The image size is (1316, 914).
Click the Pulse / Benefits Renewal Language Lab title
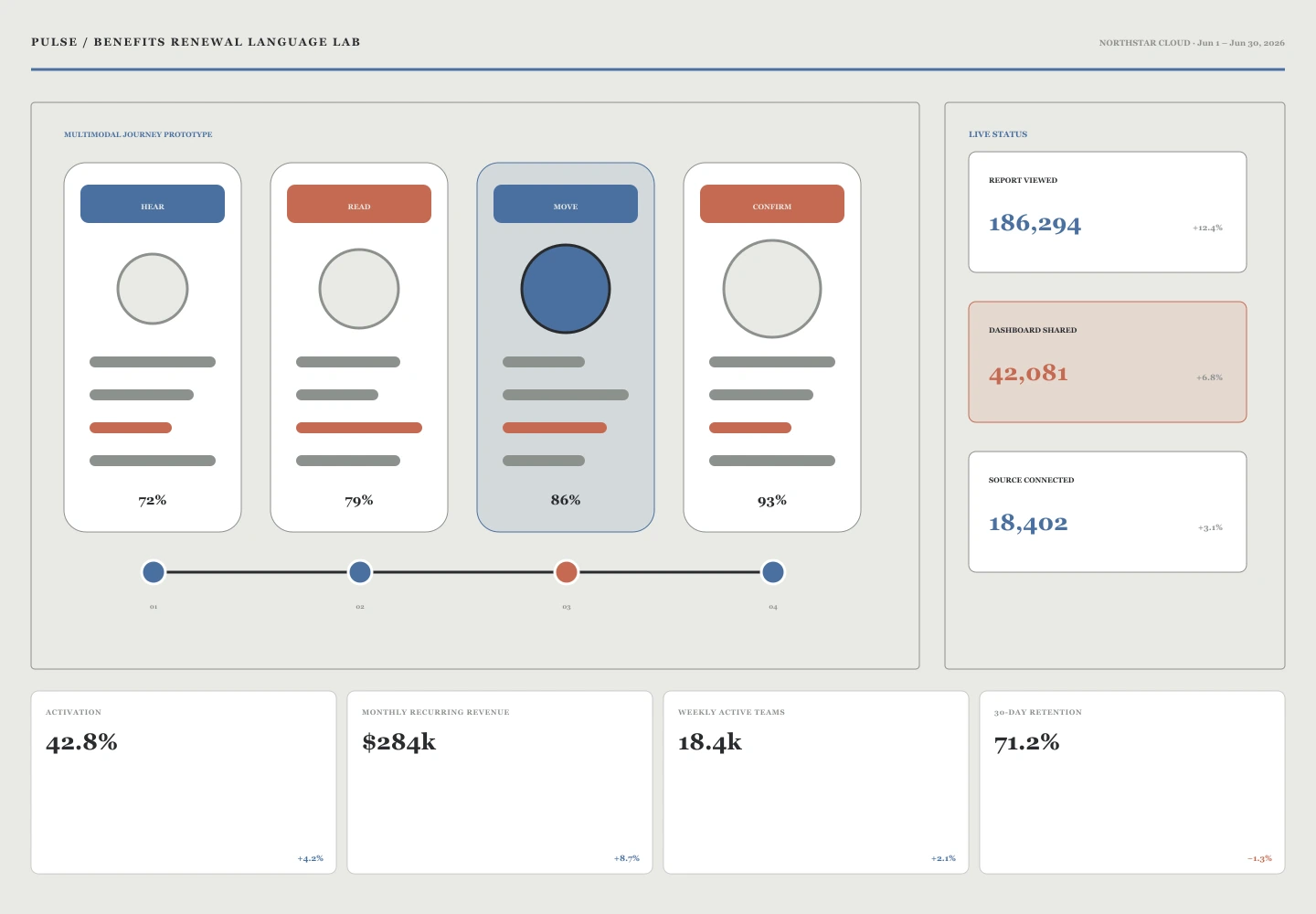coord(196,42)
